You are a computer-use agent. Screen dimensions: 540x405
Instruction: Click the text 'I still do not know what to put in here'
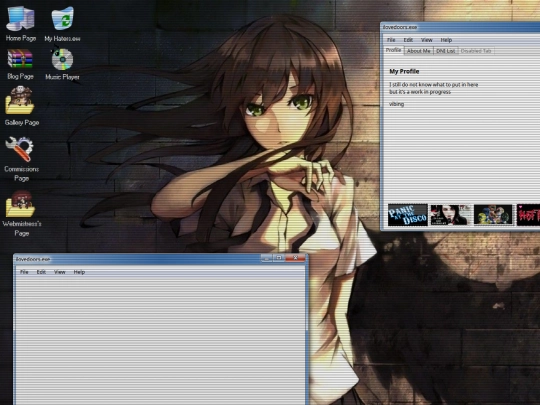coord(434,85)
